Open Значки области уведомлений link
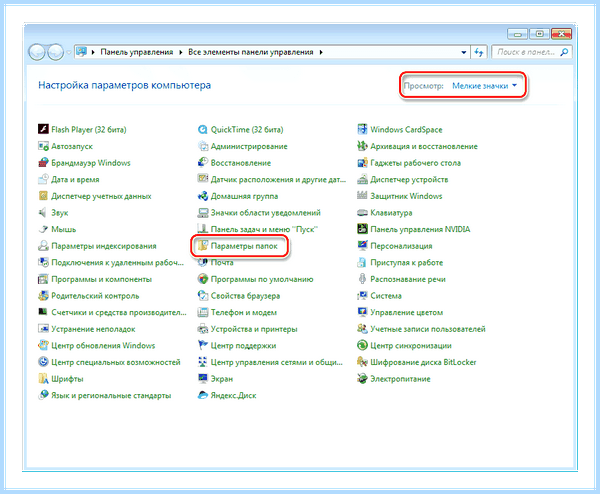Screen dimensions: 600x494 pos(266,213)
